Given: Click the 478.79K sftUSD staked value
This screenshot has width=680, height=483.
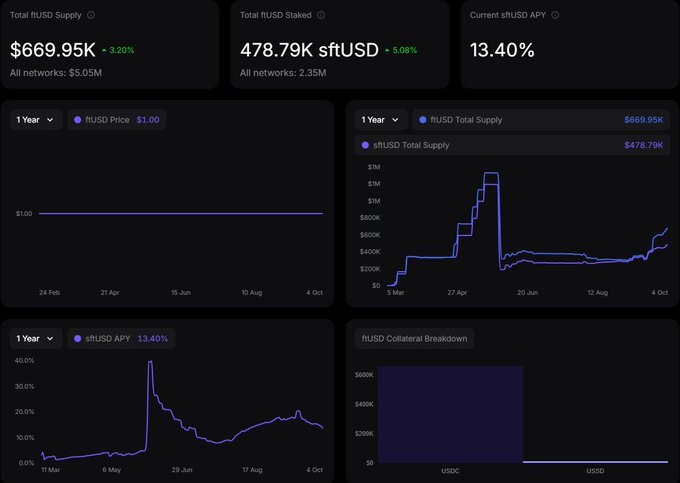Looking at the screenshot, I should [309, 50].
